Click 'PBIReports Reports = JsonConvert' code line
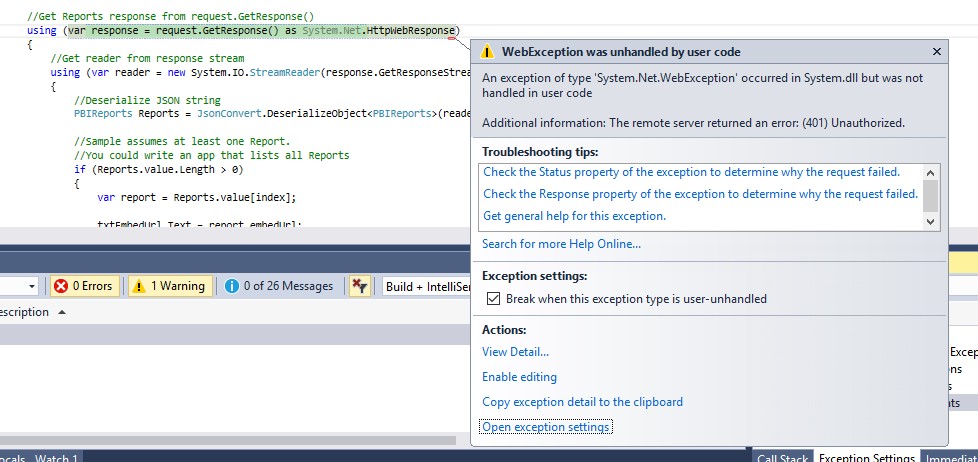This screenshot has width=978, height=462. [x=271, y=113]
